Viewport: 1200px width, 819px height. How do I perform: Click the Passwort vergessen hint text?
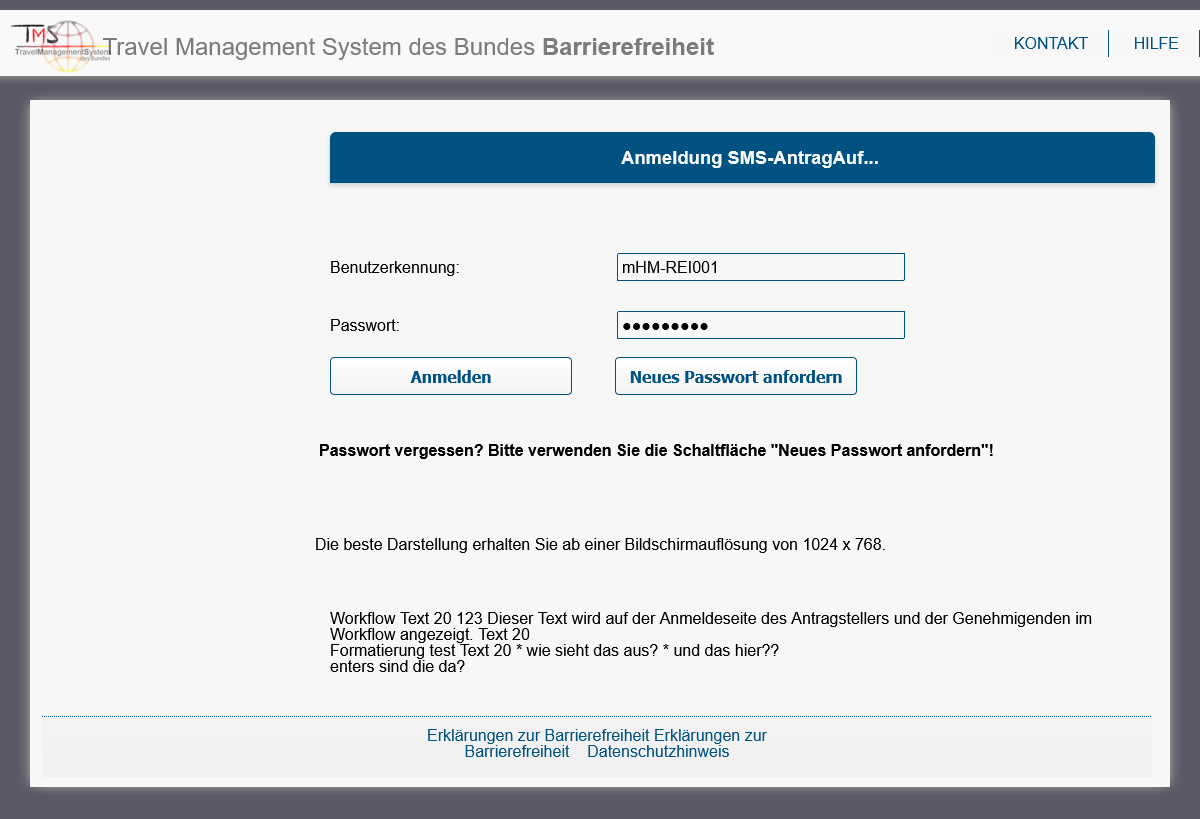(x=655, y=451)
